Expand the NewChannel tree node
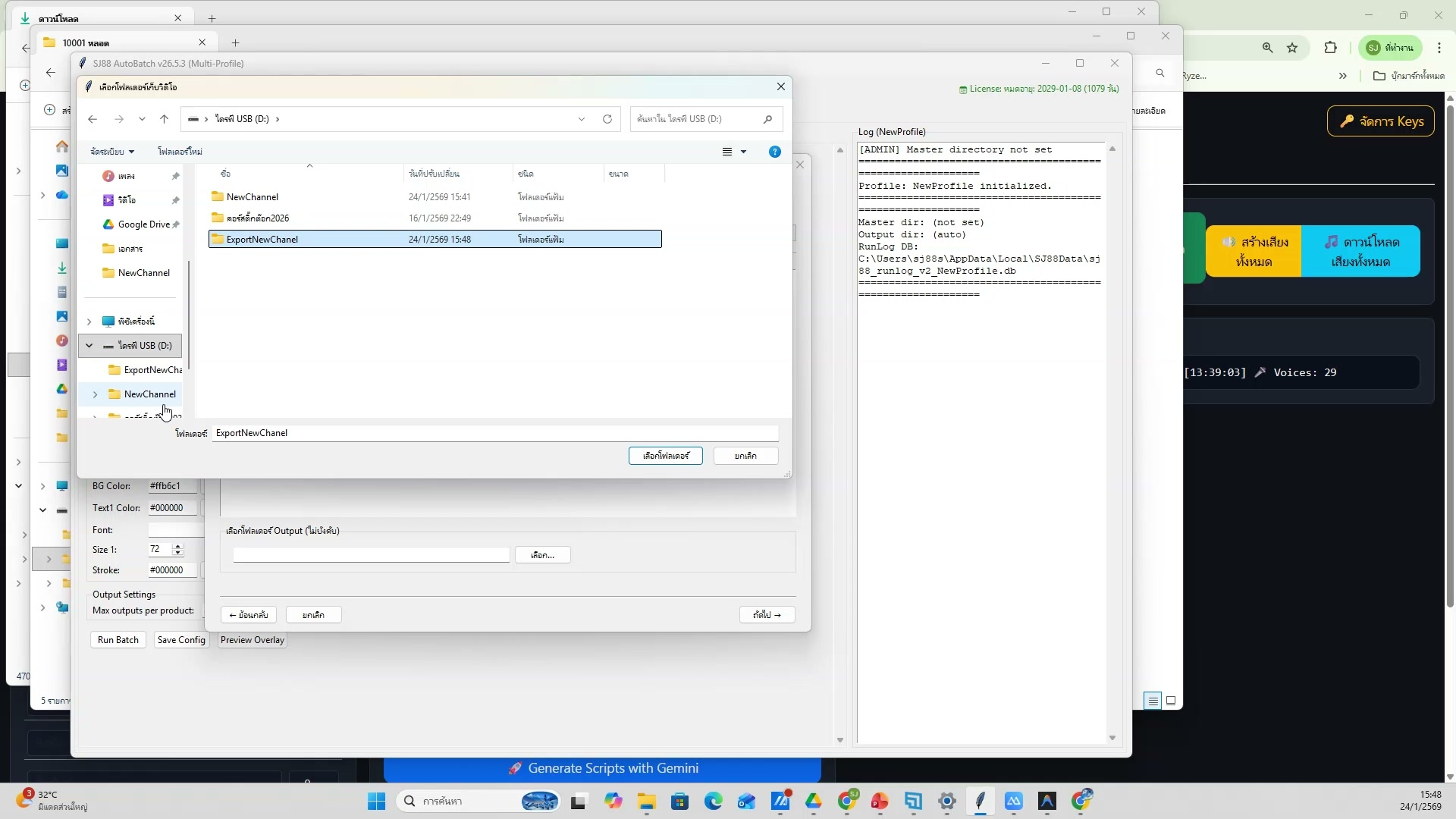Image resolution: width=1456 pixels, height=819 pixels. [x=95, y=394]
